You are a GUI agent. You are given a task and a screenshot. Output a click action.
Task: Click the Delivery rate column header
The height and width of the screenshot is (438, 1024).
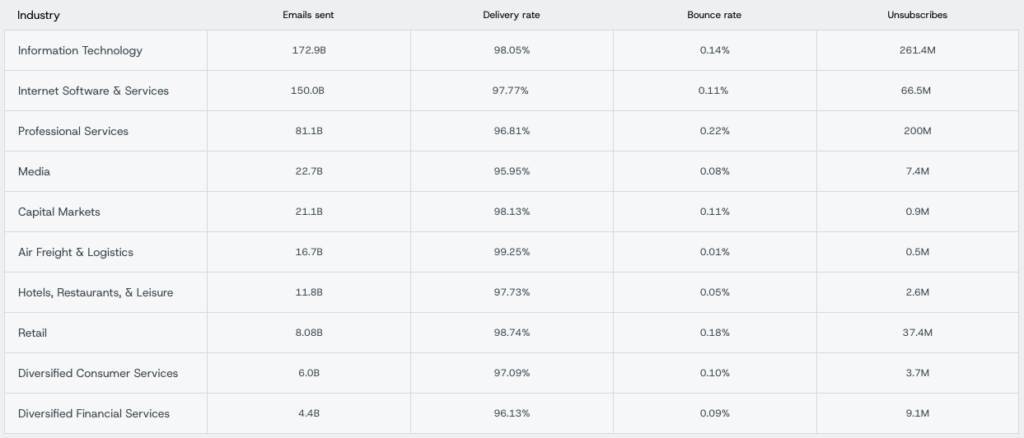click(x=511, y=16)
